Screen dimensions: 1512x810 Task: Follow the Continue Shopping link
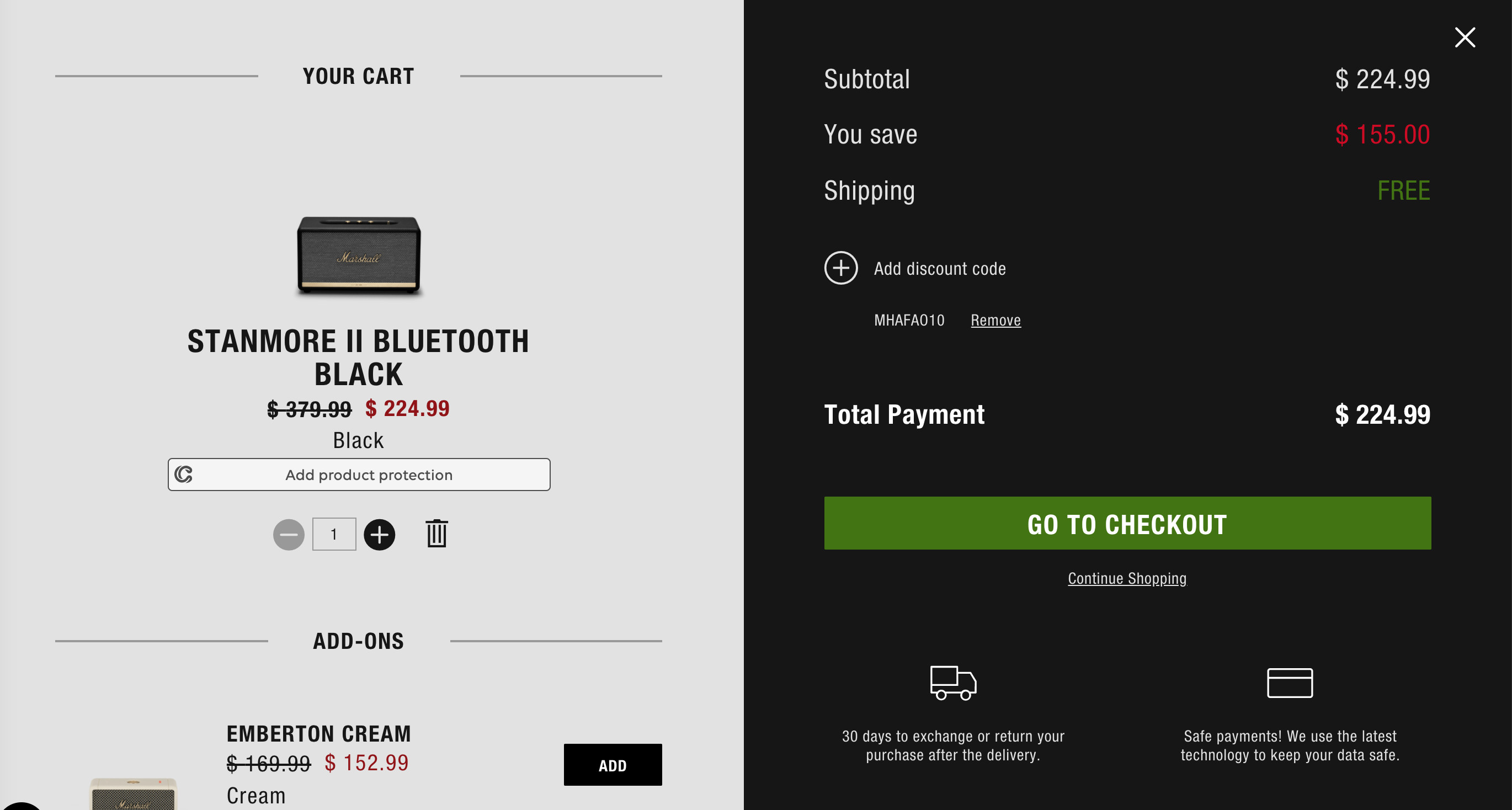click(x=1126, y=578)
